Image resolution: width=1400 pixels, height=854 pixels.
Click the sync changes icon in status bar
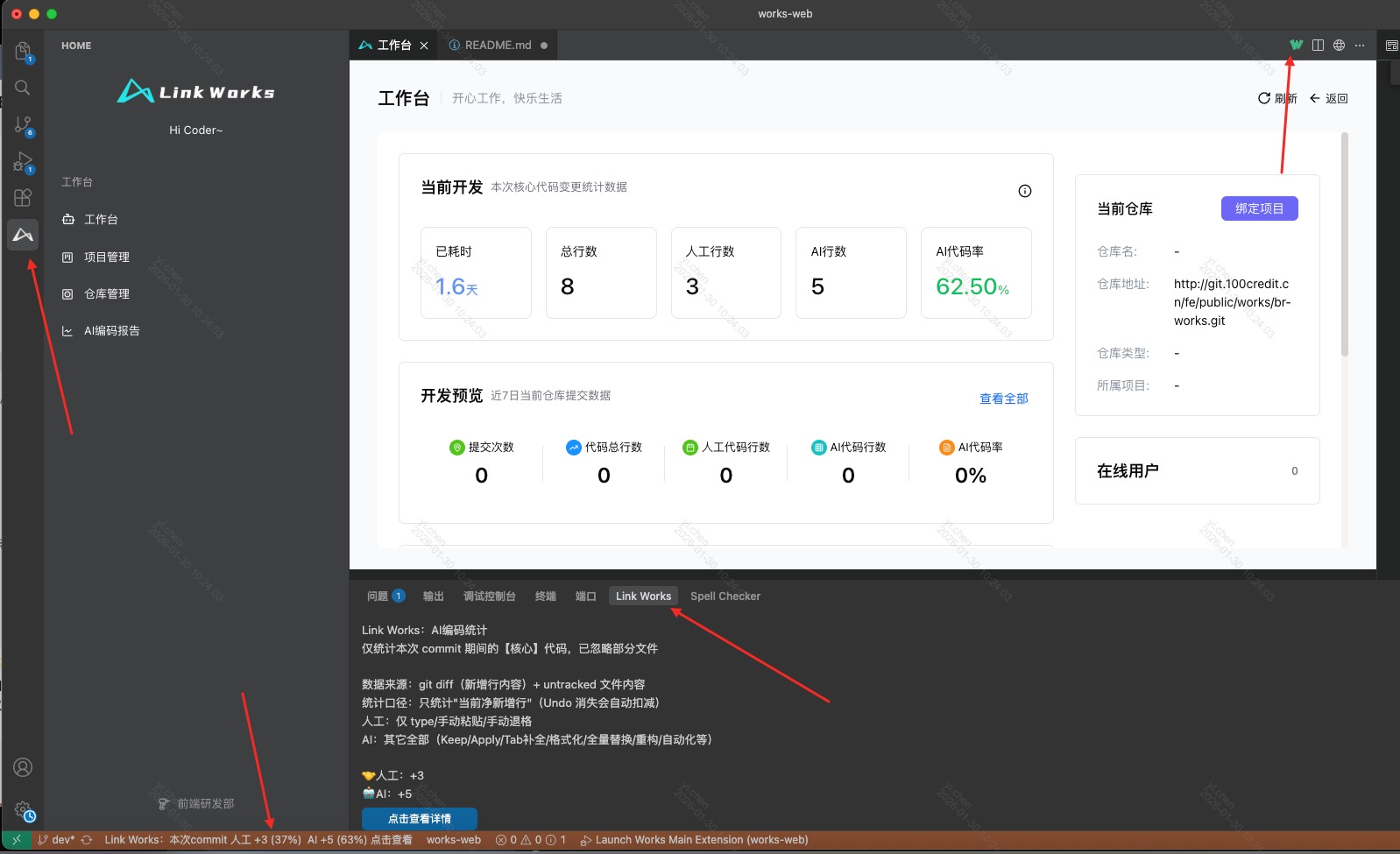87,839
